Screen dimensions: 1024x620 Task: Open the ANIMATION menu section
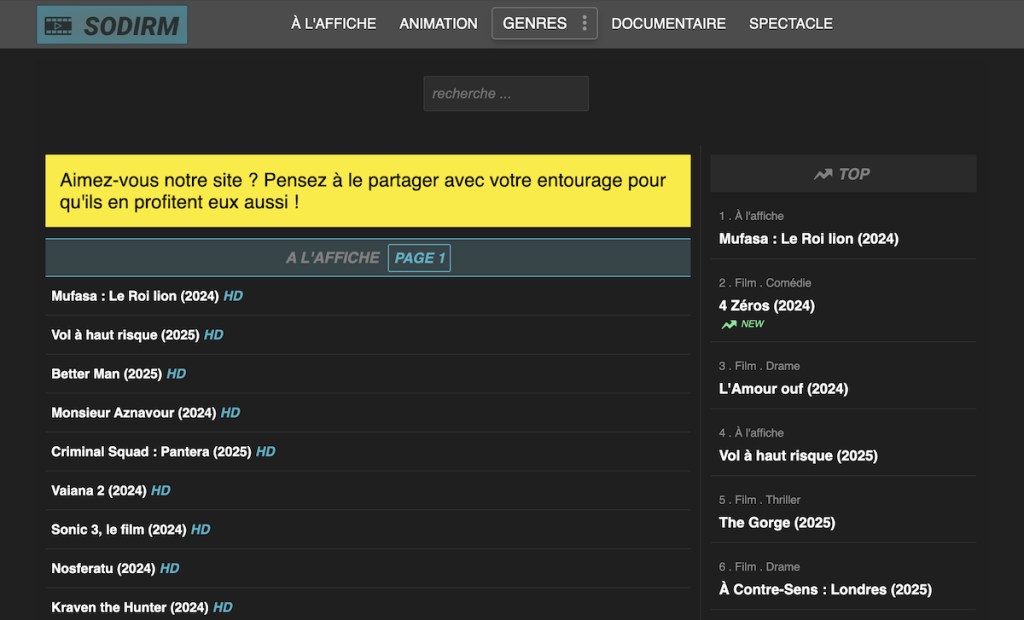pyautogui.click(x=438, y=23)
